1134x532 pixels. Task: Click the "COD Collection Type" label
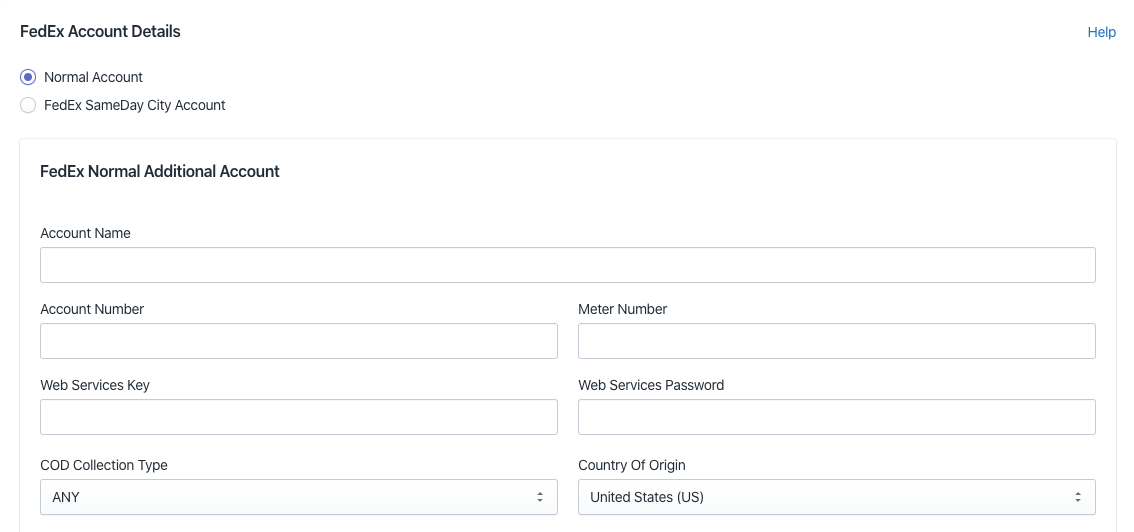point(104,466)
